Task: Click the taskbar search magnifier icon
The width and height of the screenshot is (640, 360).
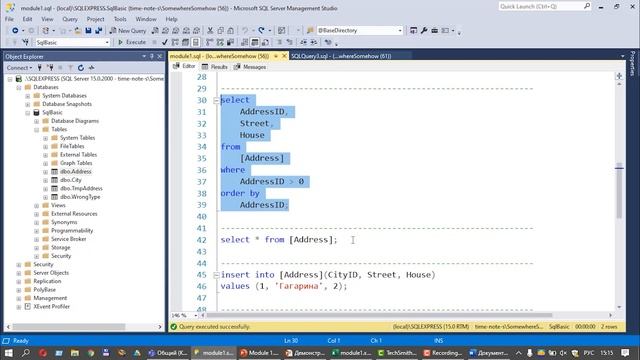Action: coord(25,353)
